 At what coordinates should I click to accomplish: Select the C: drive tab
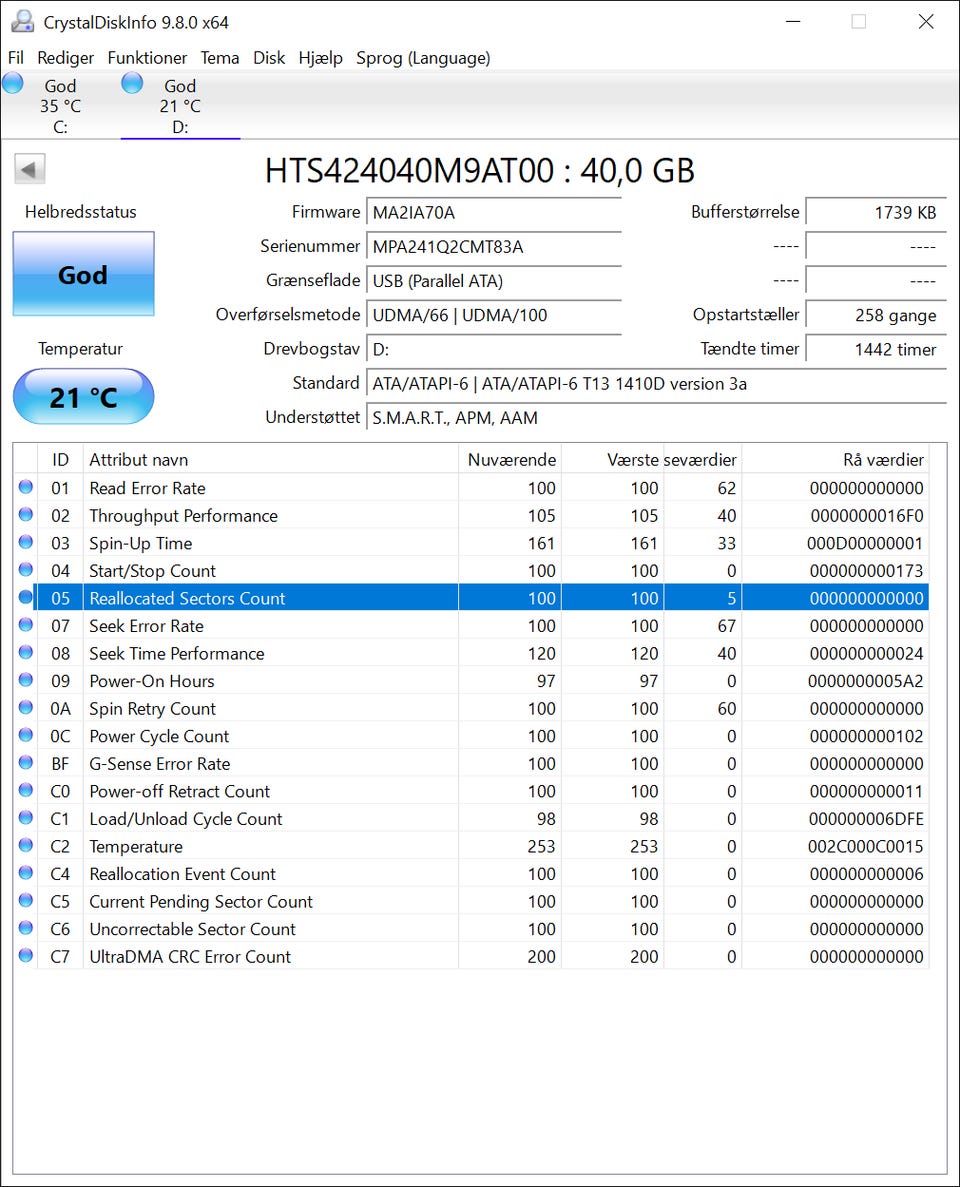(x=60, y=106)
